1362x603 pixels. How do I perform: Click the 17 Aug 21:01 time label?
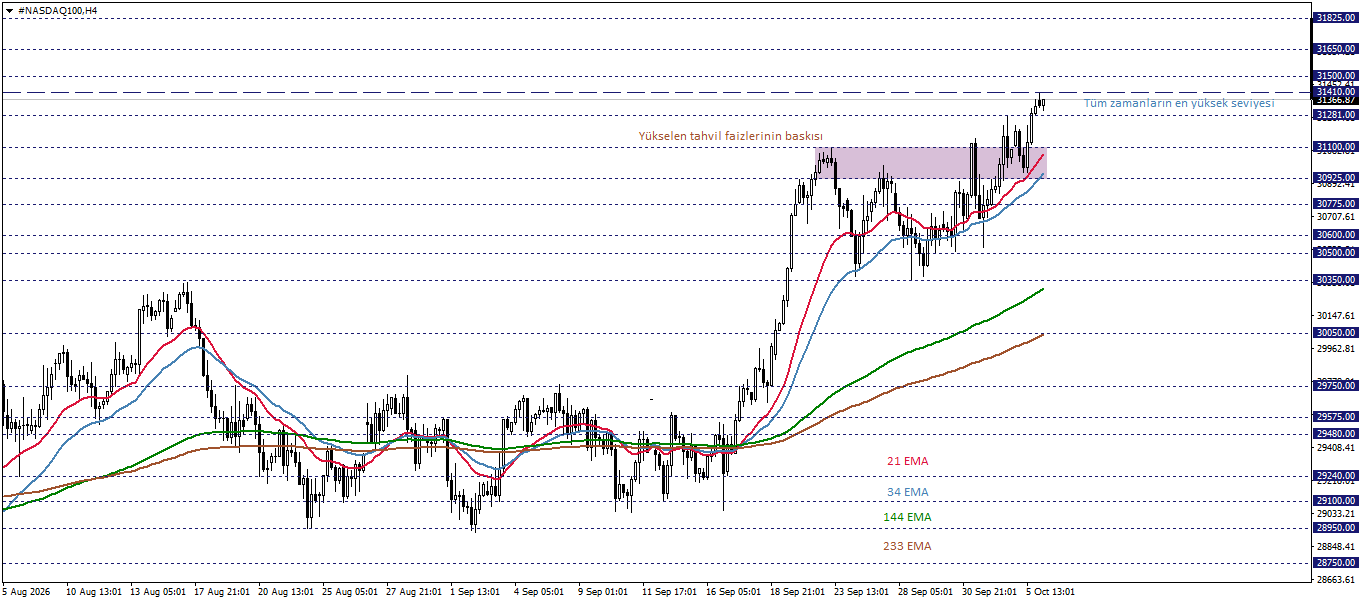coord(223,592)
